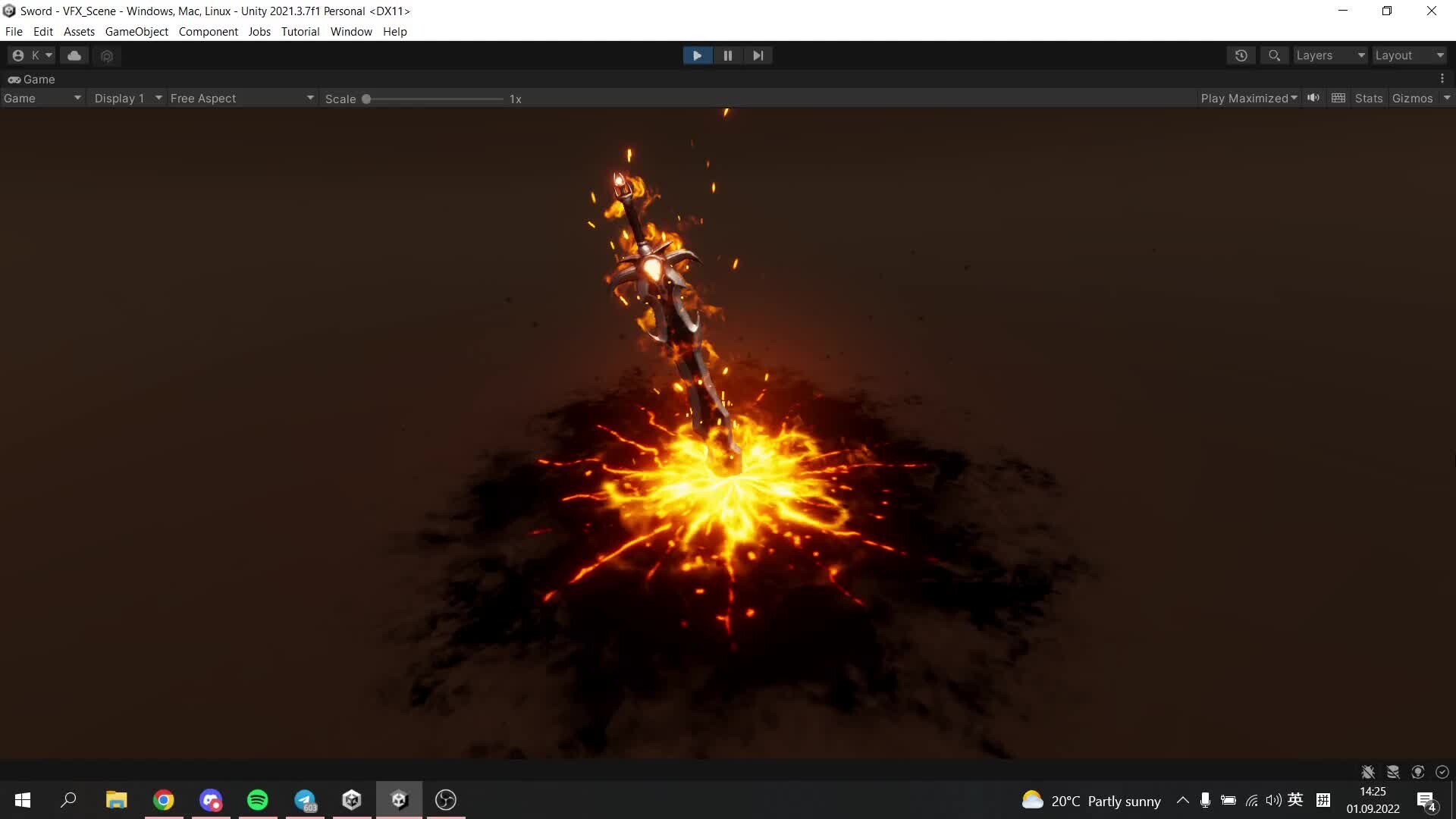
Task: Launch Spotify from the taskbar
Action: pyautogui.click(x=257, y=800)
